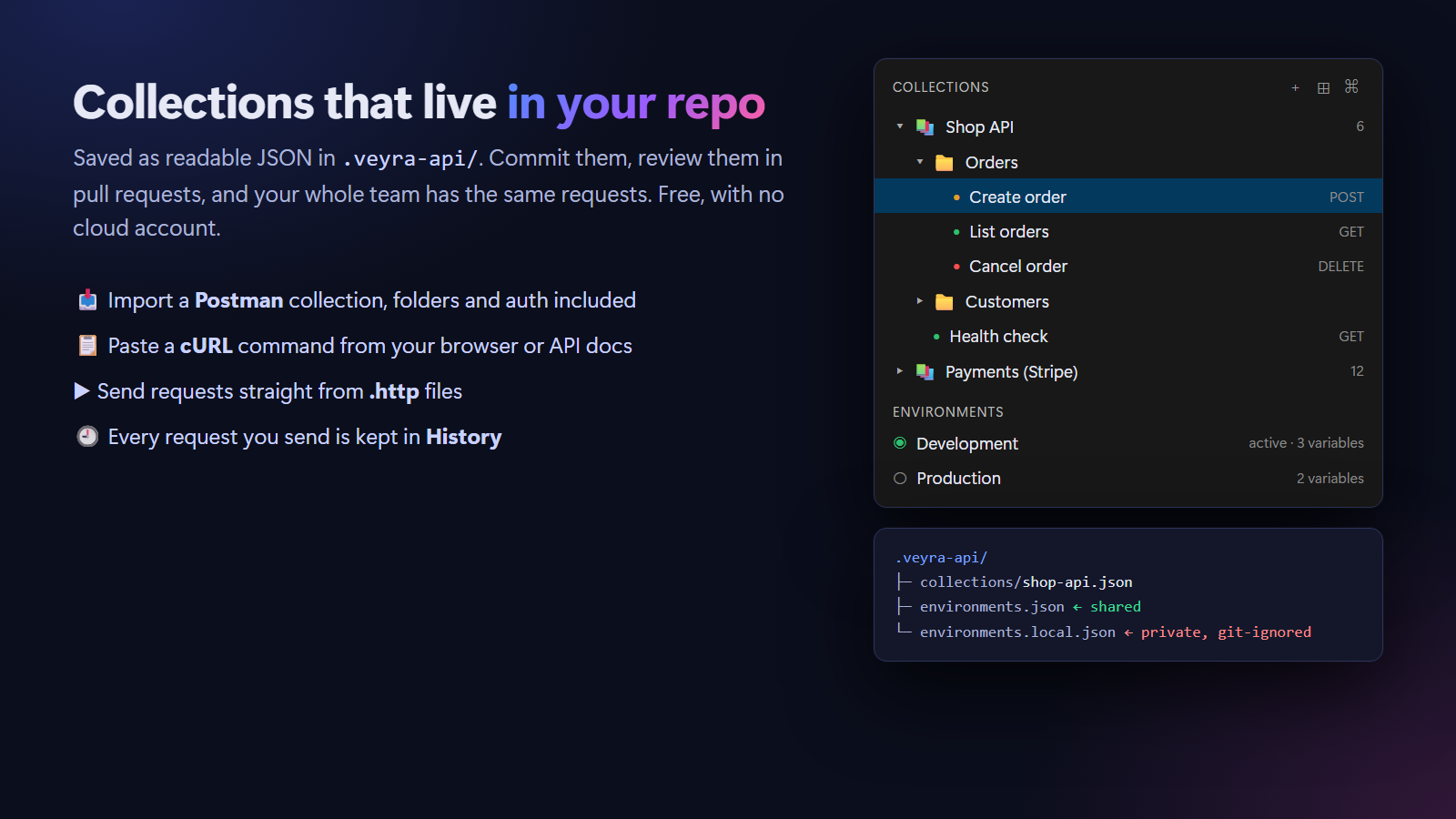
Task: Select the Production environment radio button
Action: click(900, 479)
